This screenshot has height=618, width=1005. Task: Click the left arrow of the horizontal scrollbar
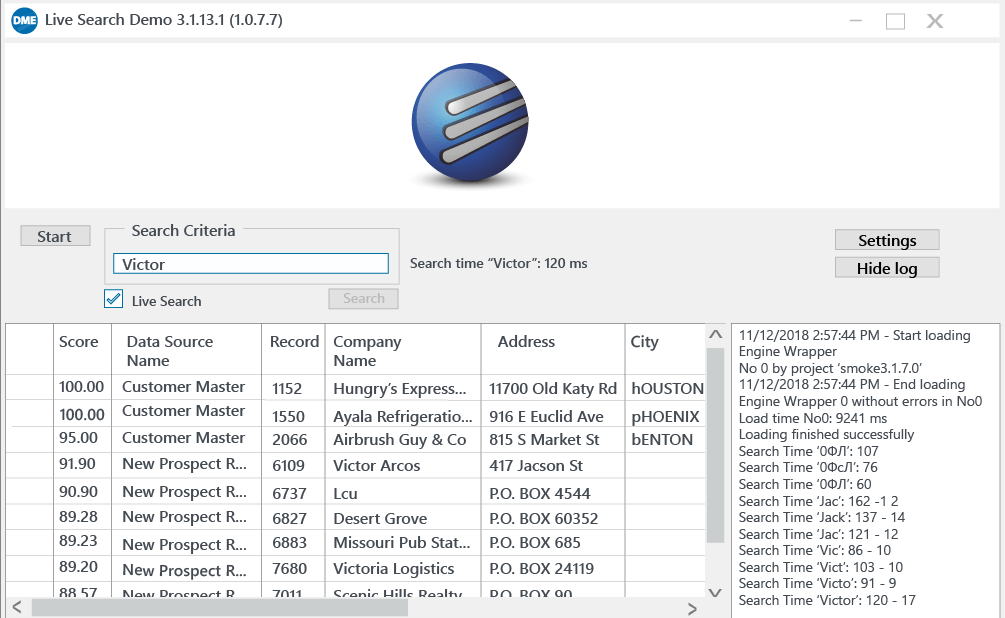click(x=16, y=607)
